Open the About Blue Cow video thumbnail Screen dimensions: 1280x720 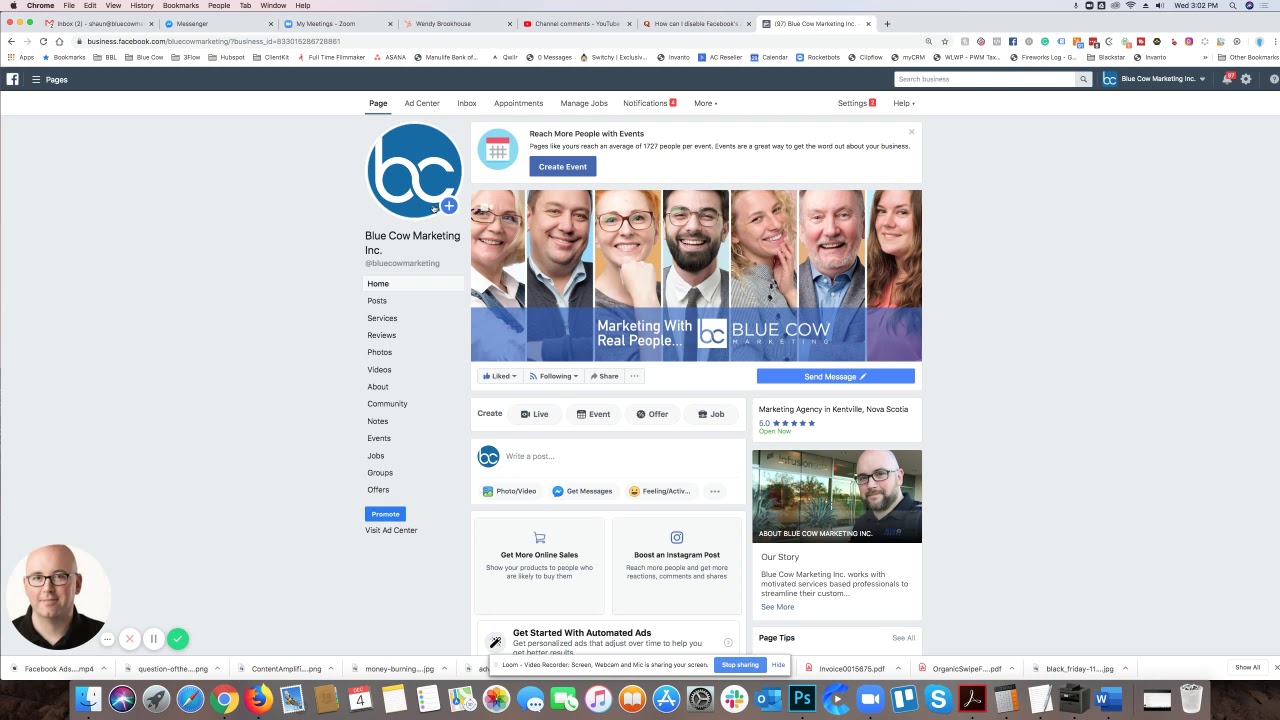pyautogui.click(x=837, y=496)
